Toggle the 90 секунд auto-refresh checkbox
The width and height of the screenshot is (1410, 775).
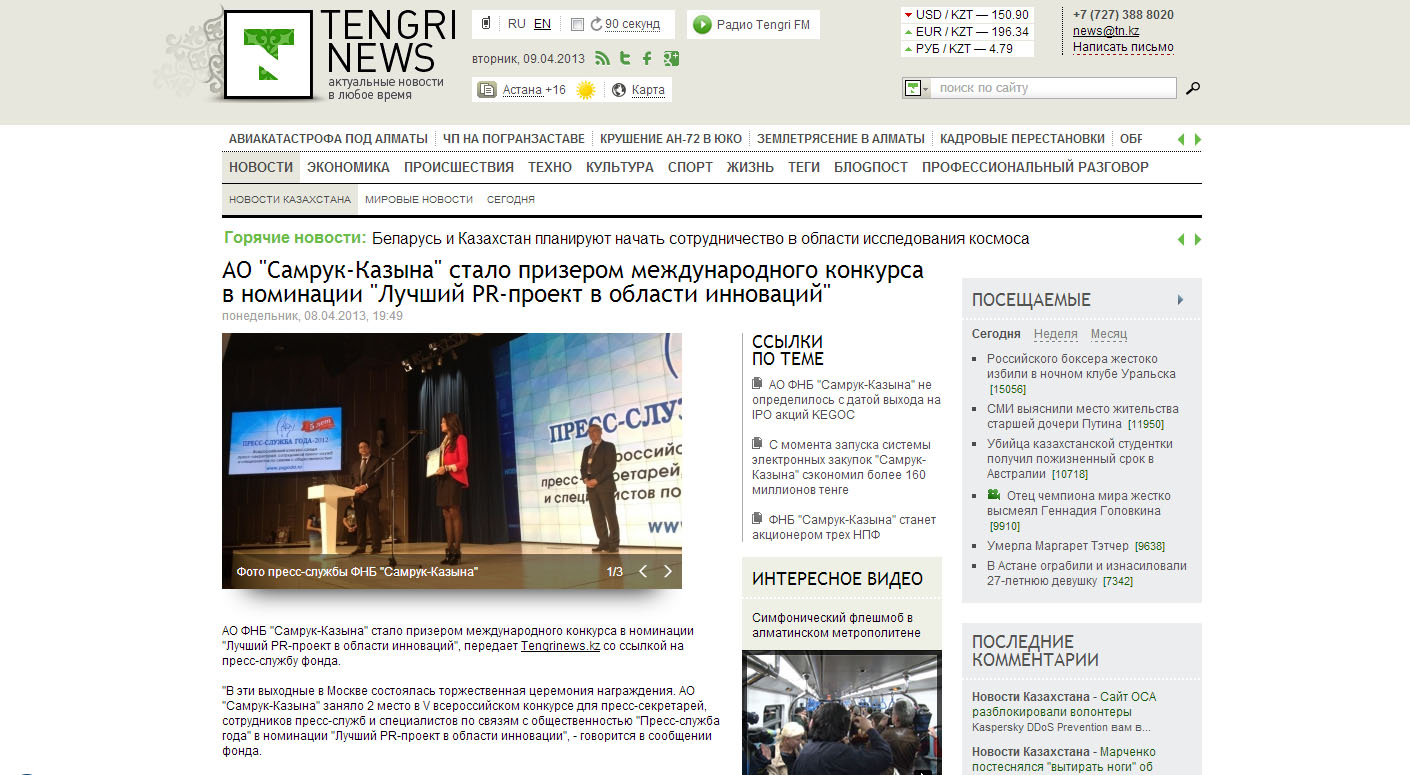(578, 24)
